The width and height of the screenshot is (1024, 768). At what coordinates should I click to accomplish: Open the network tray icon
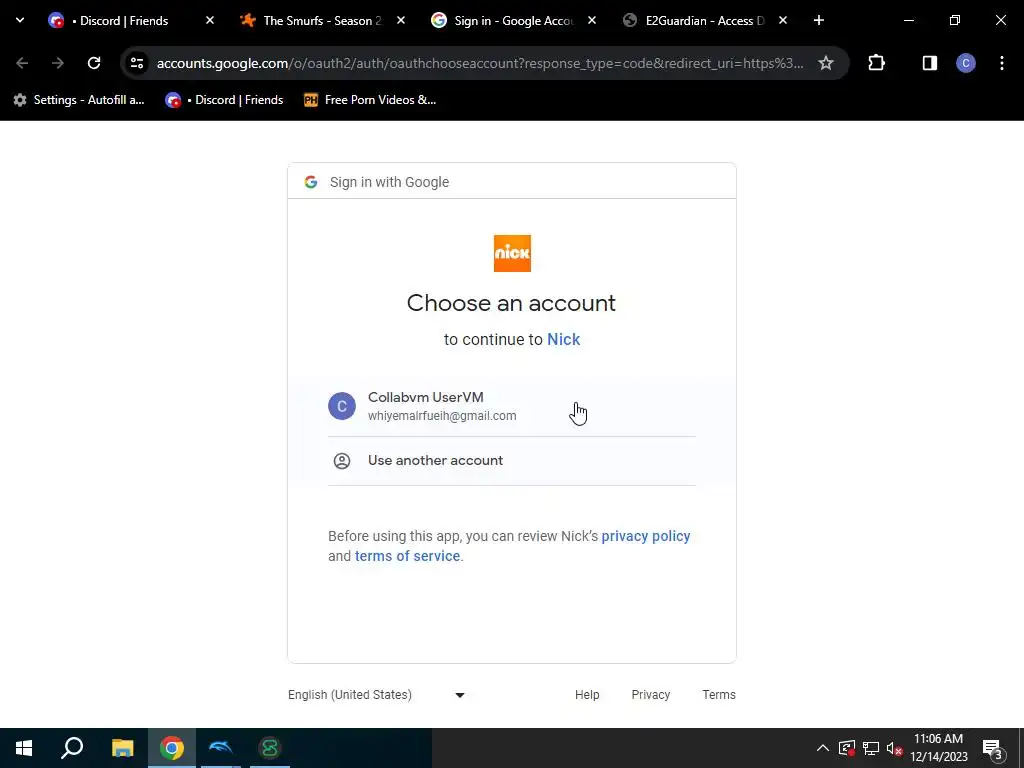click(x=871, y=748)
